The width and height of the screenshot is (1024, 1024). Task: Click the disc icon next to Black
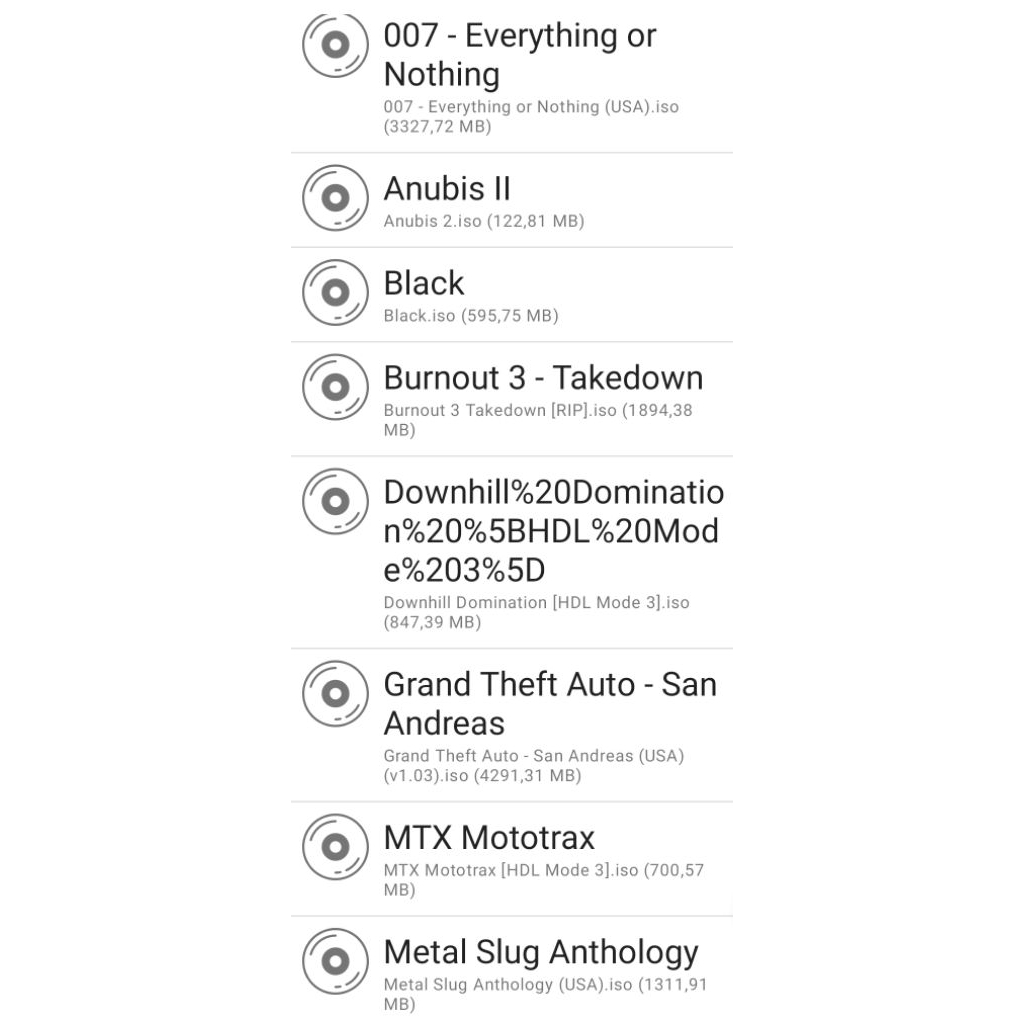point(334,293)
